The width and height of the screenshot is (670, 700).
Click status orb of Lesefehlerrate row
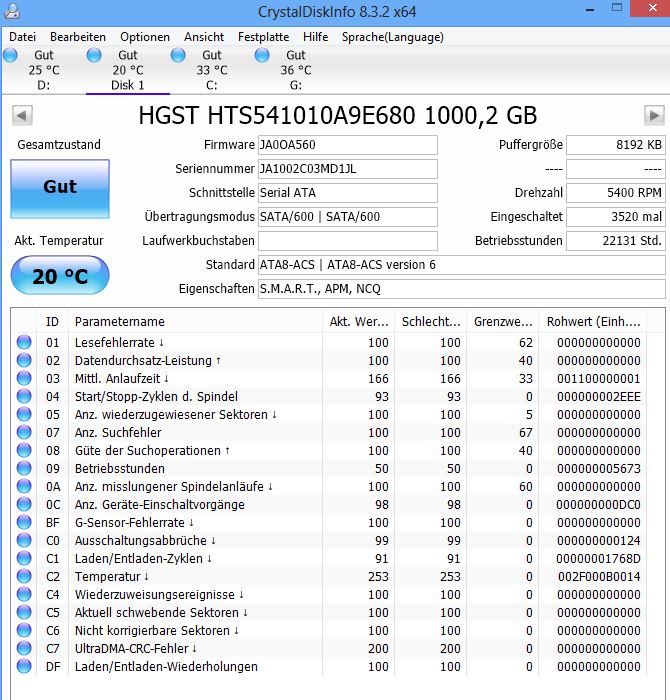pos(24,342)
